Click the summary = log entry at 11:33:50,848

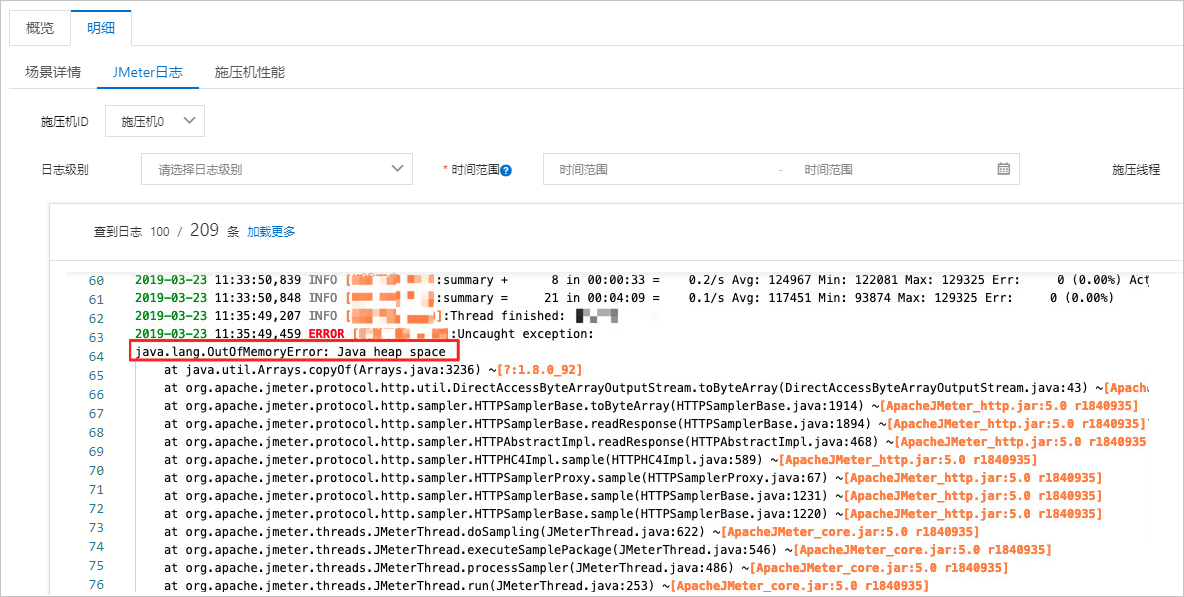[x=624, y=298]
